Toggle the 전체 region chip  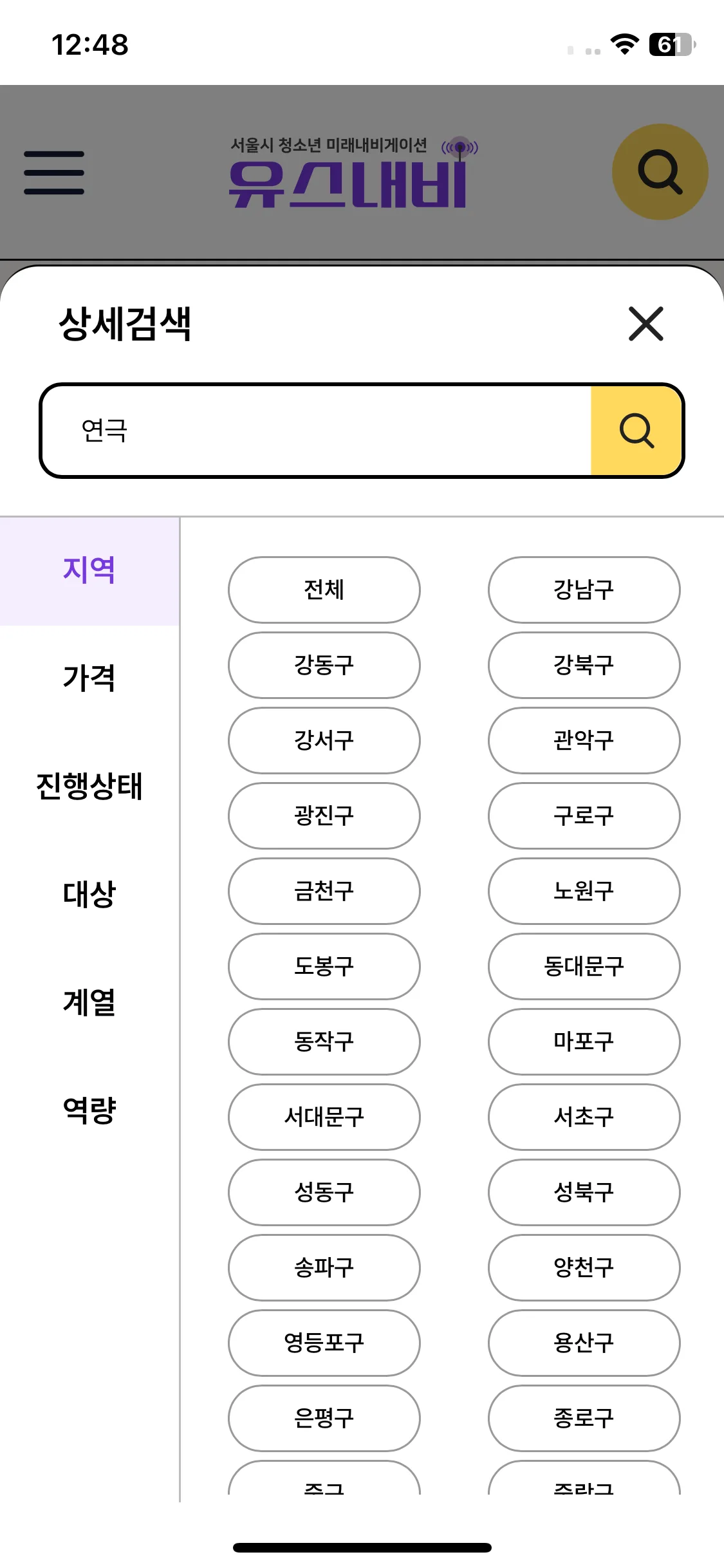click(324, 590)
